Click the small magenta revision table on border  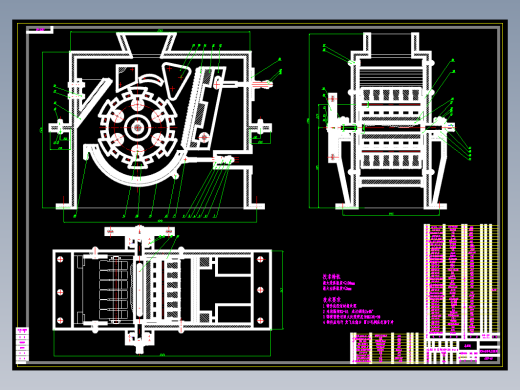(22, 345)
